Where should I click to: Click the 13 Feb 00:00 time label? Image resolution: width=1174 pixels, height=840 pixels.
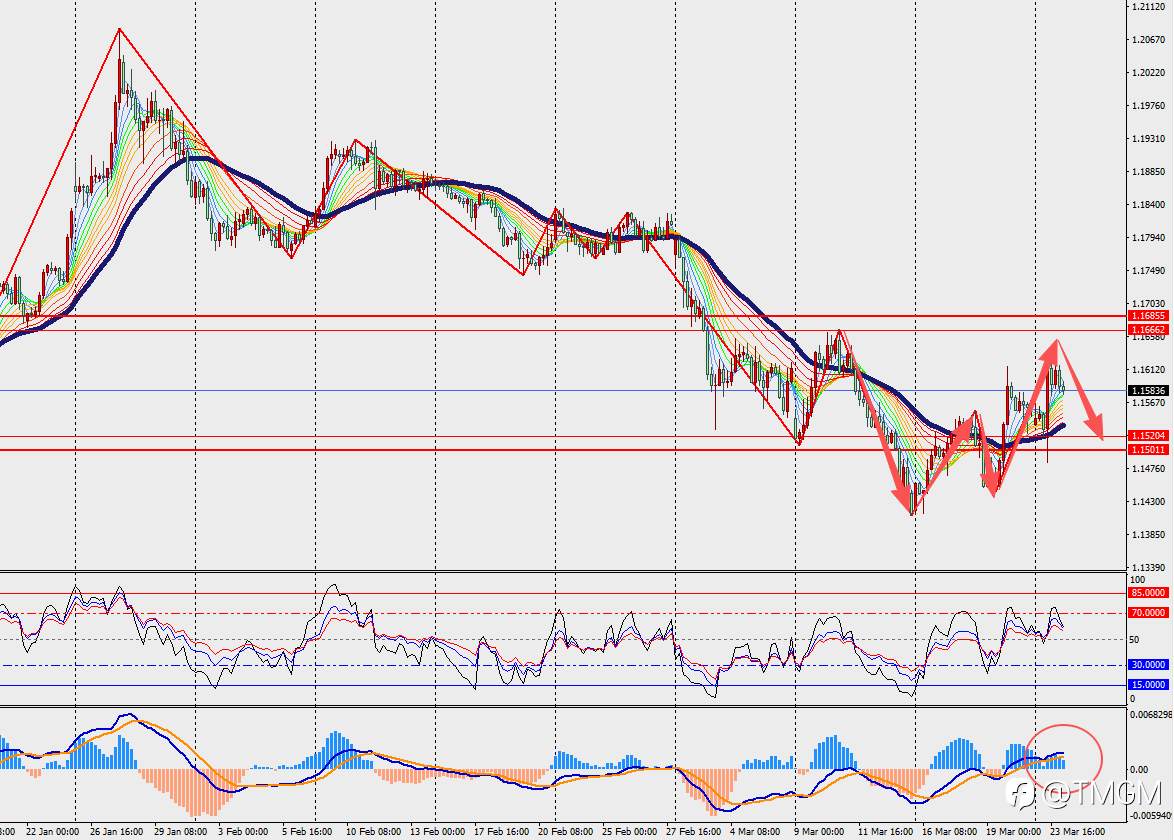click(x=437, y=831)
